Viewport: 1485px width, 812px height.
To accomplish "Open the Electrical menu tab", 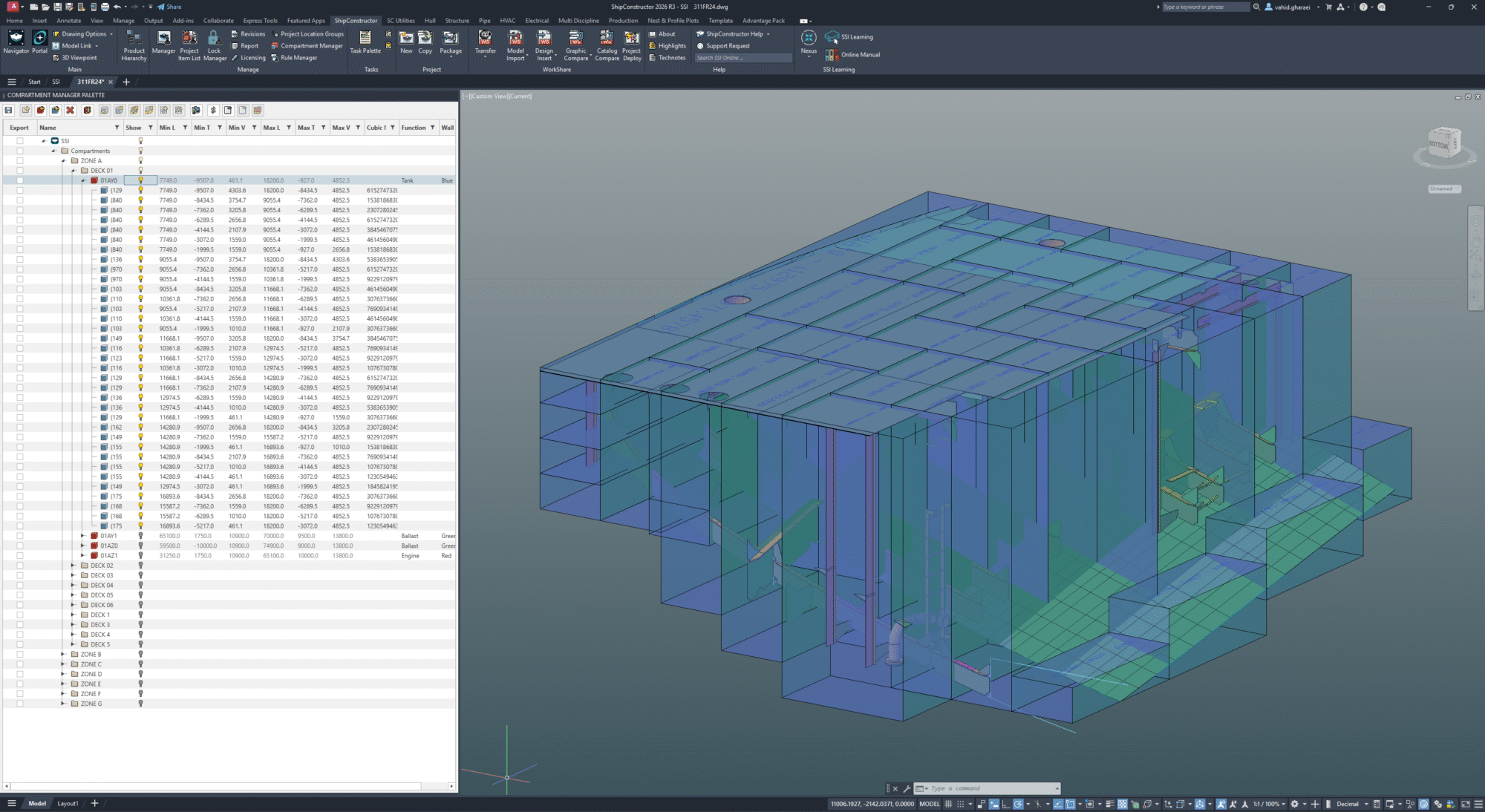I will pos(536,20).
